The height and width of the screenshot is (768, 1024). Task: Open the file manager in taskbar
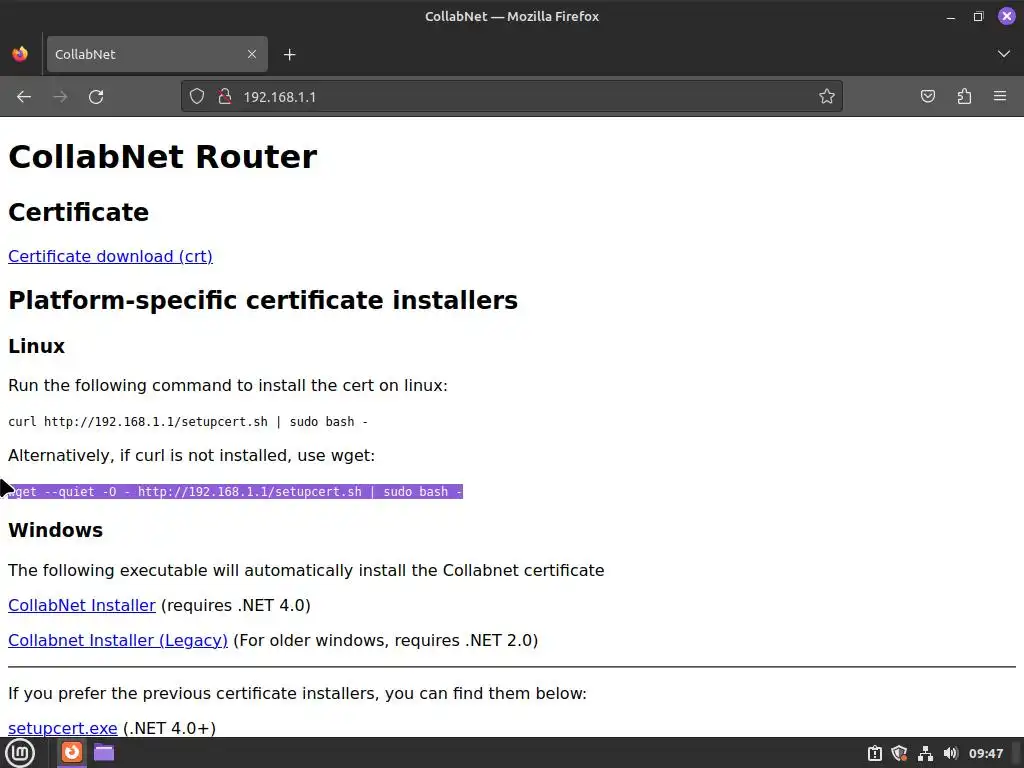104,752
